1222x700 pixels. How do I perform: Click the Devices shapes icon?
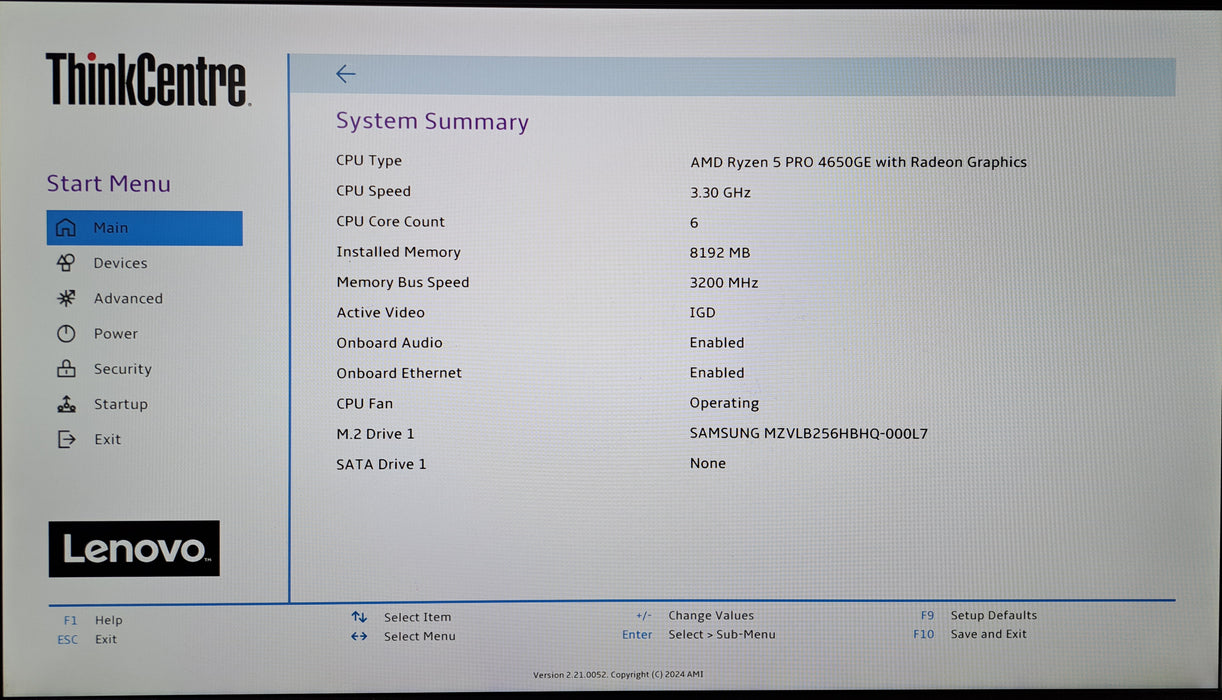(66, 263)
